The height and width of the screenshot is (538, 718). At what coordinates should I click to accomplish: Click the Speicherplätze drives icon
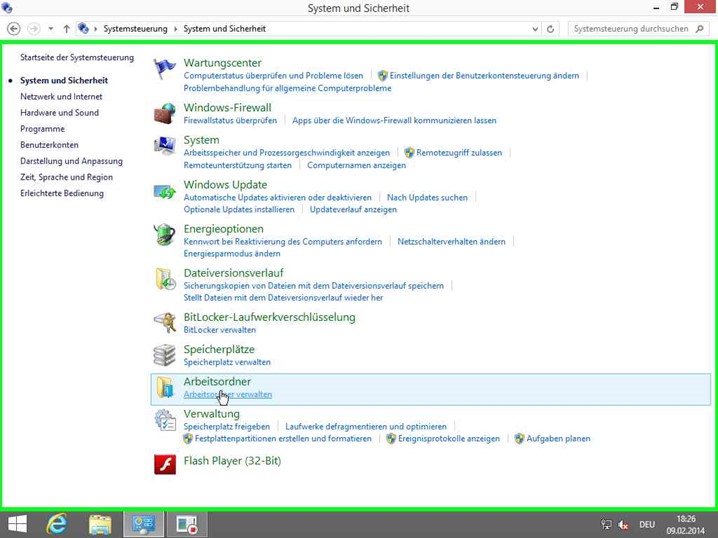tap(164, 355)
